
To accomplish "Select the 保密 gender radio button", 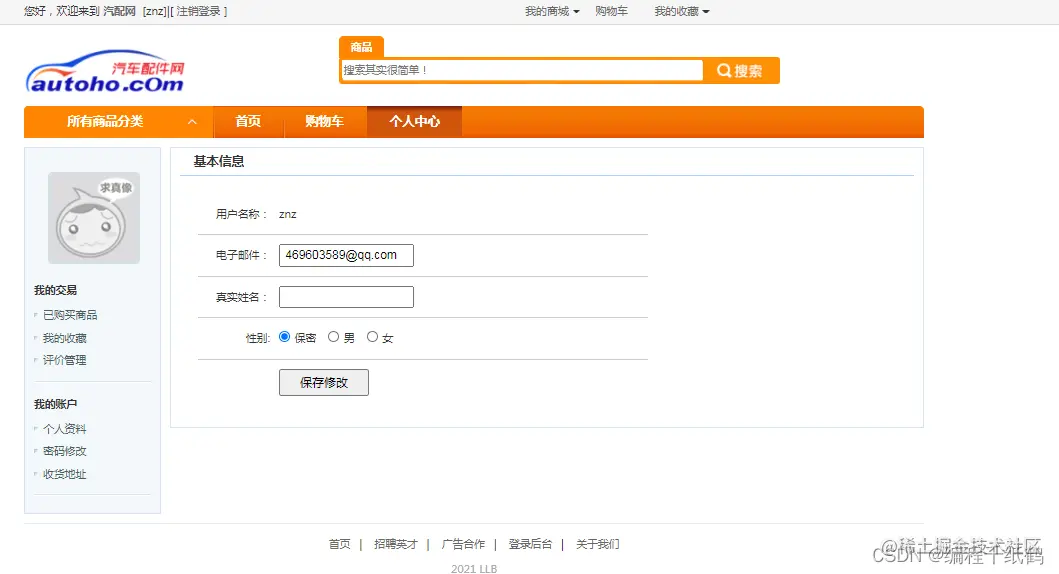I will pos(284,336).
